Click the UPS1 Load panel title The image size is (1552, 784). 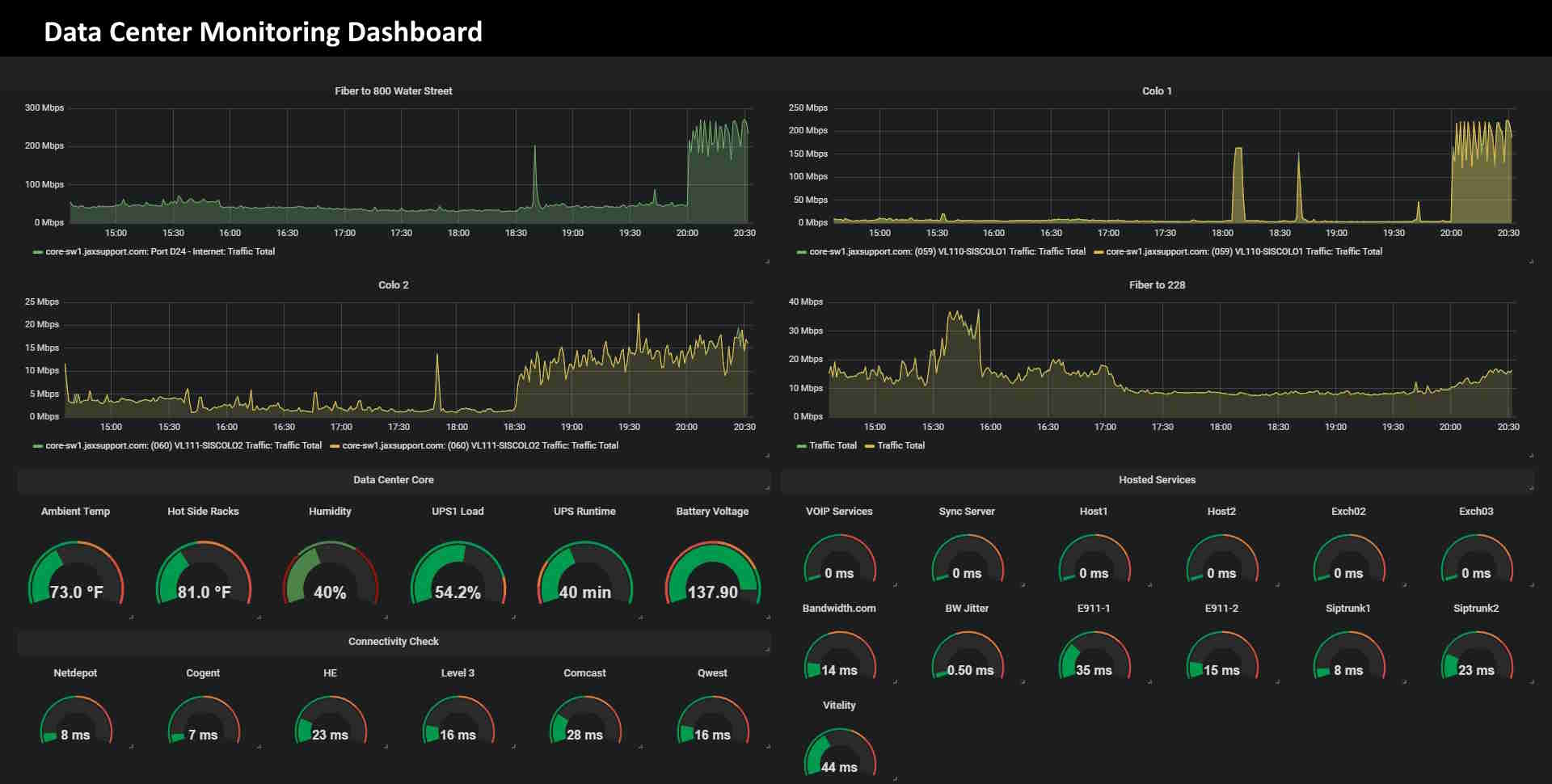[458, 512]
